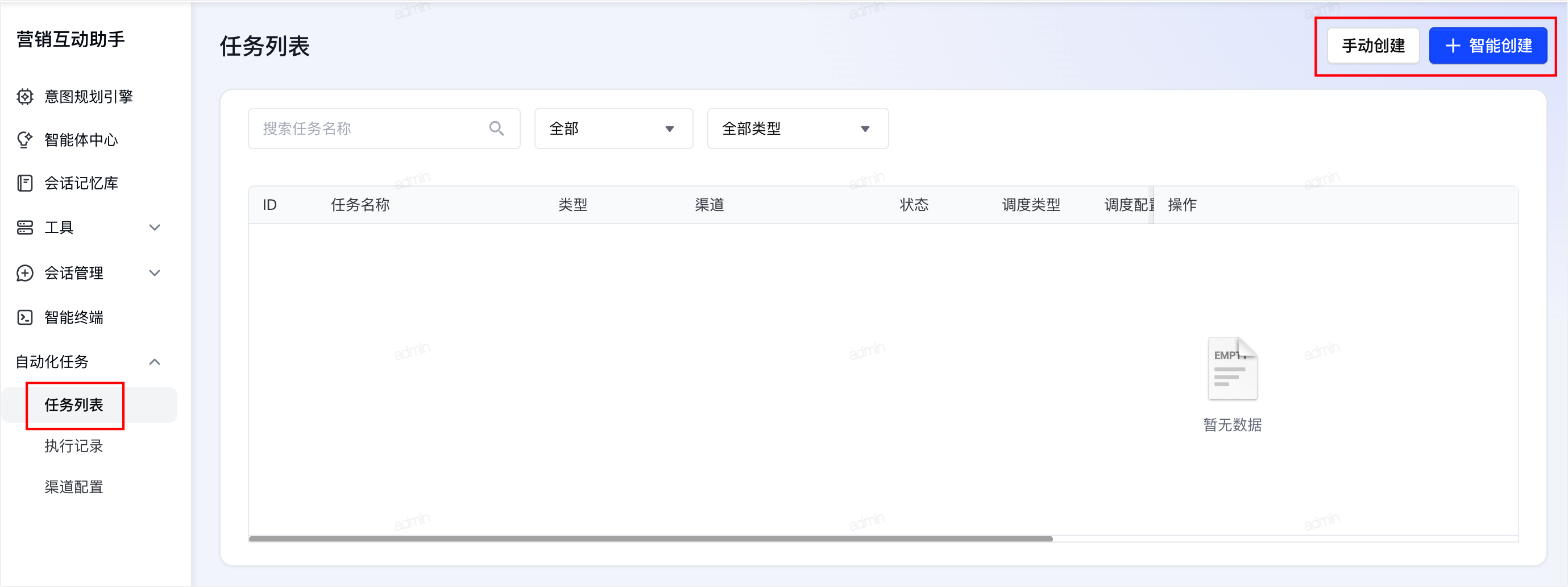The image size is (1568, 587).
Task: Select 任务列表 submenu item
Action: 89,406
